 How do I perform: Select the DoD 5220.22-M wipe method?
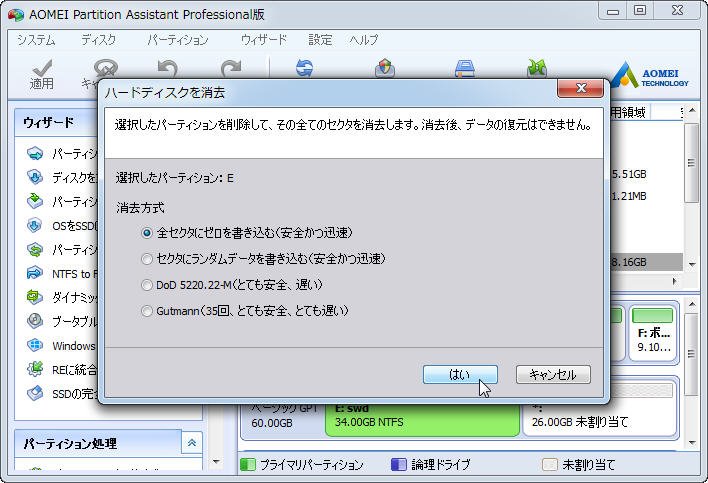(x=147, y=285)
